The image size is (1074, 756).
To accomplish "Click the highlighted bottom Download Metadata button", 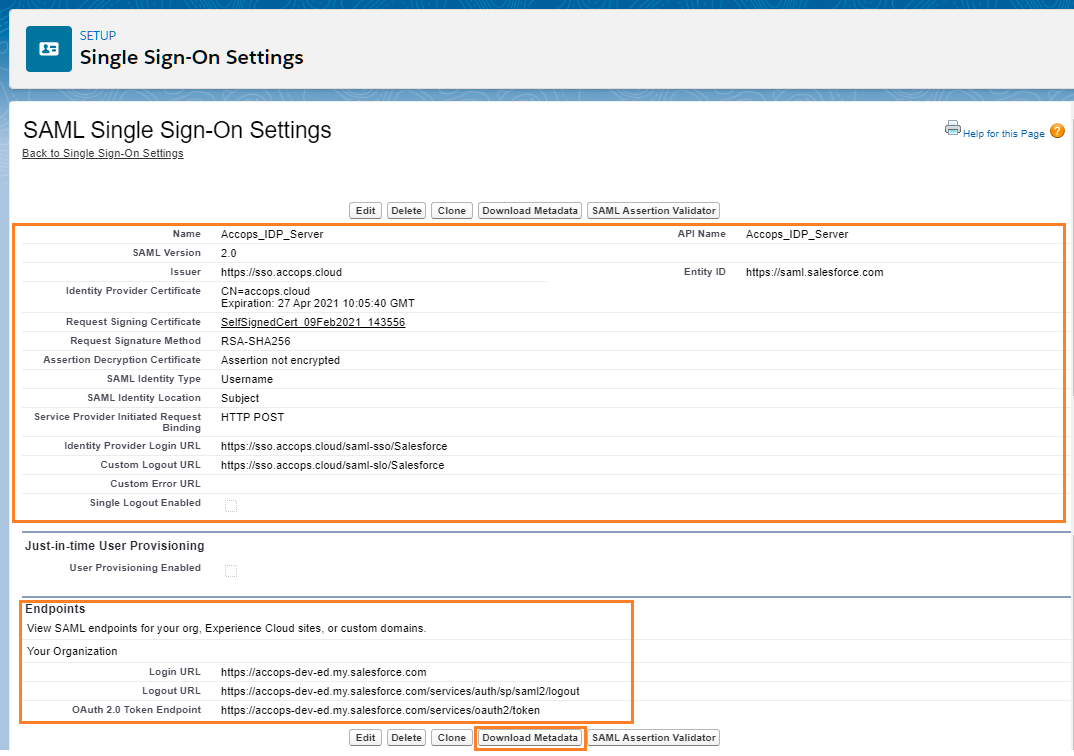I will (530, 738).
